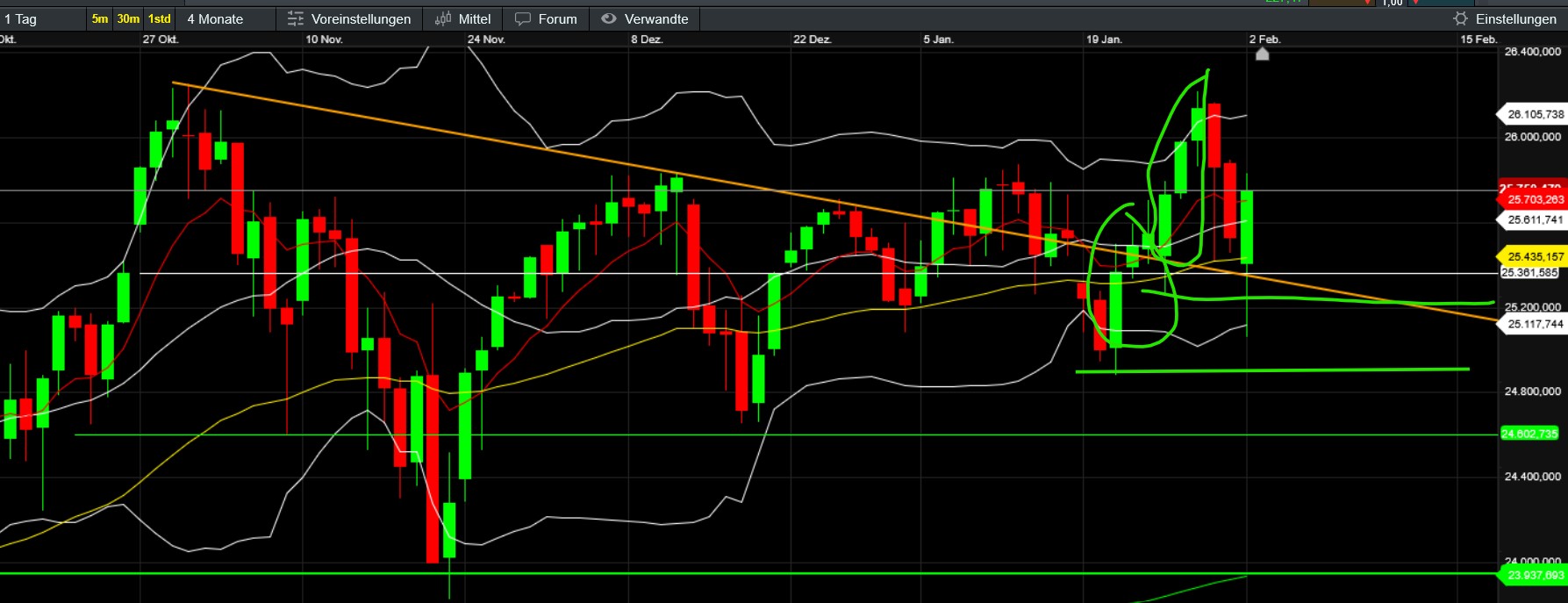Open the Forum speech bubble icon
Viewport: 1568px width, 603px height.
coord(523,18)
